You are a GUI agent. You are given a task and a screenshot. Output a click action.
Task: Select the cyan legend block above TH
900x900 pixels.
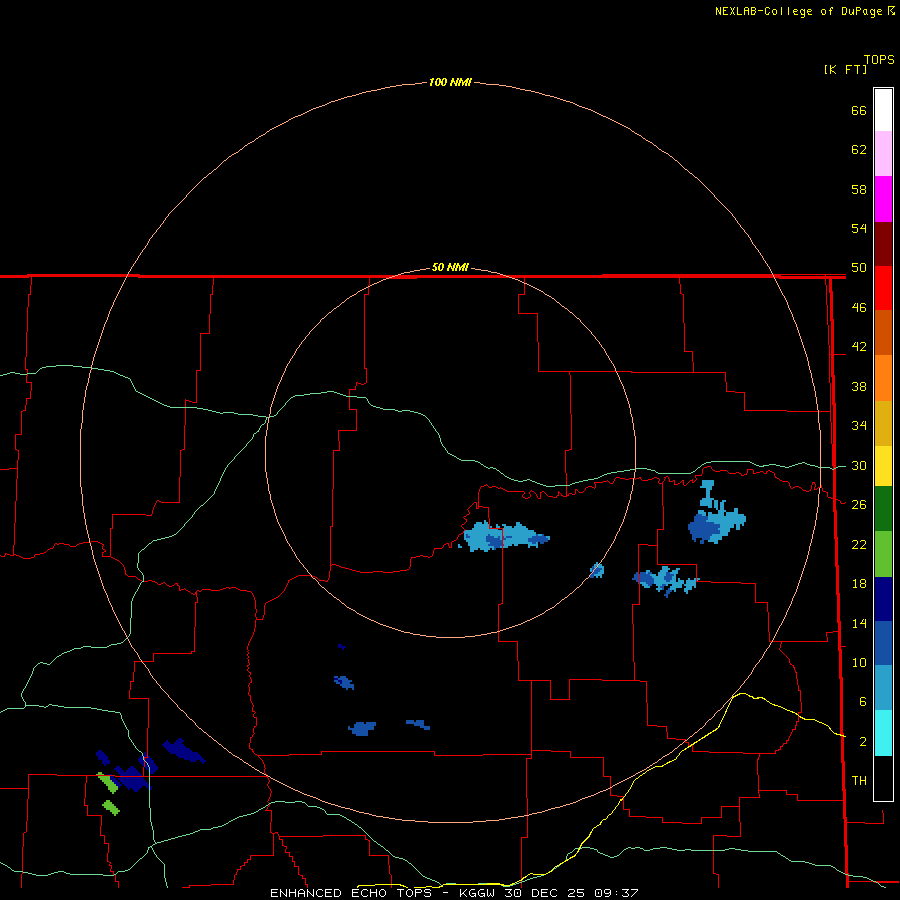[883, 733]
